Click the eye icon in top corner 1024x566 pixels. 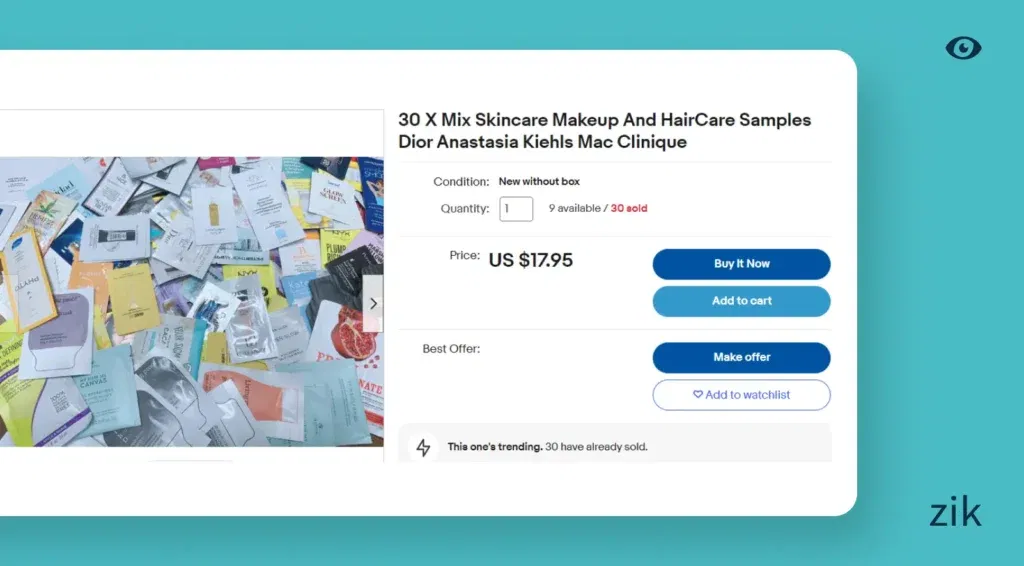click(x=963, y=48)
